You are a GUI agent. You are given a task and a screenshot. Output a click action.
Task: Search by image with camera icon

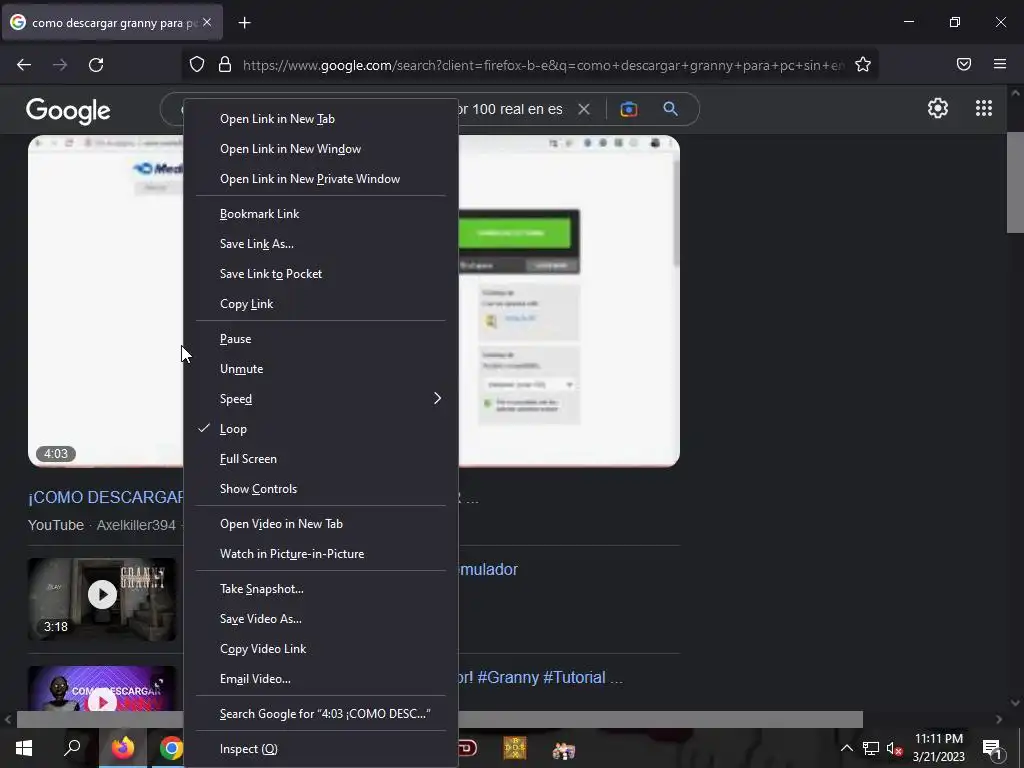[x=628, y=109]
